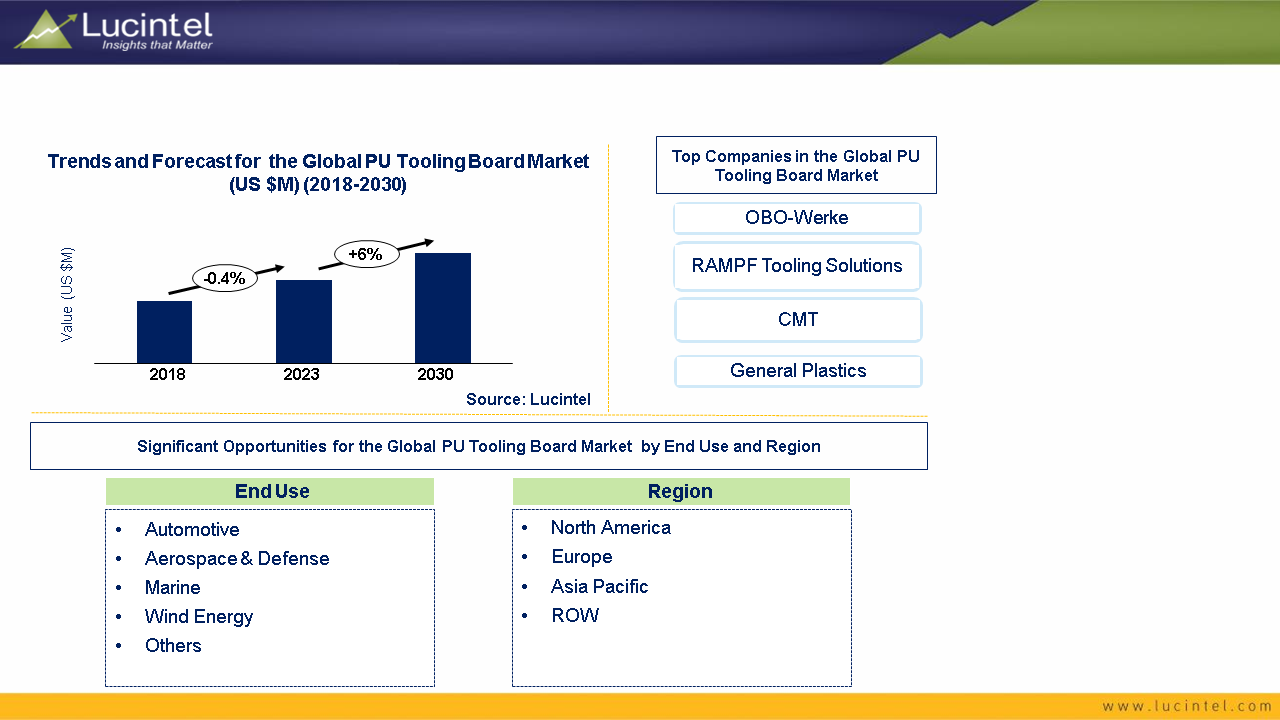This screenshot has height=720, width=1280.
Task: Select the CMT company box
Action: (797, 320)
